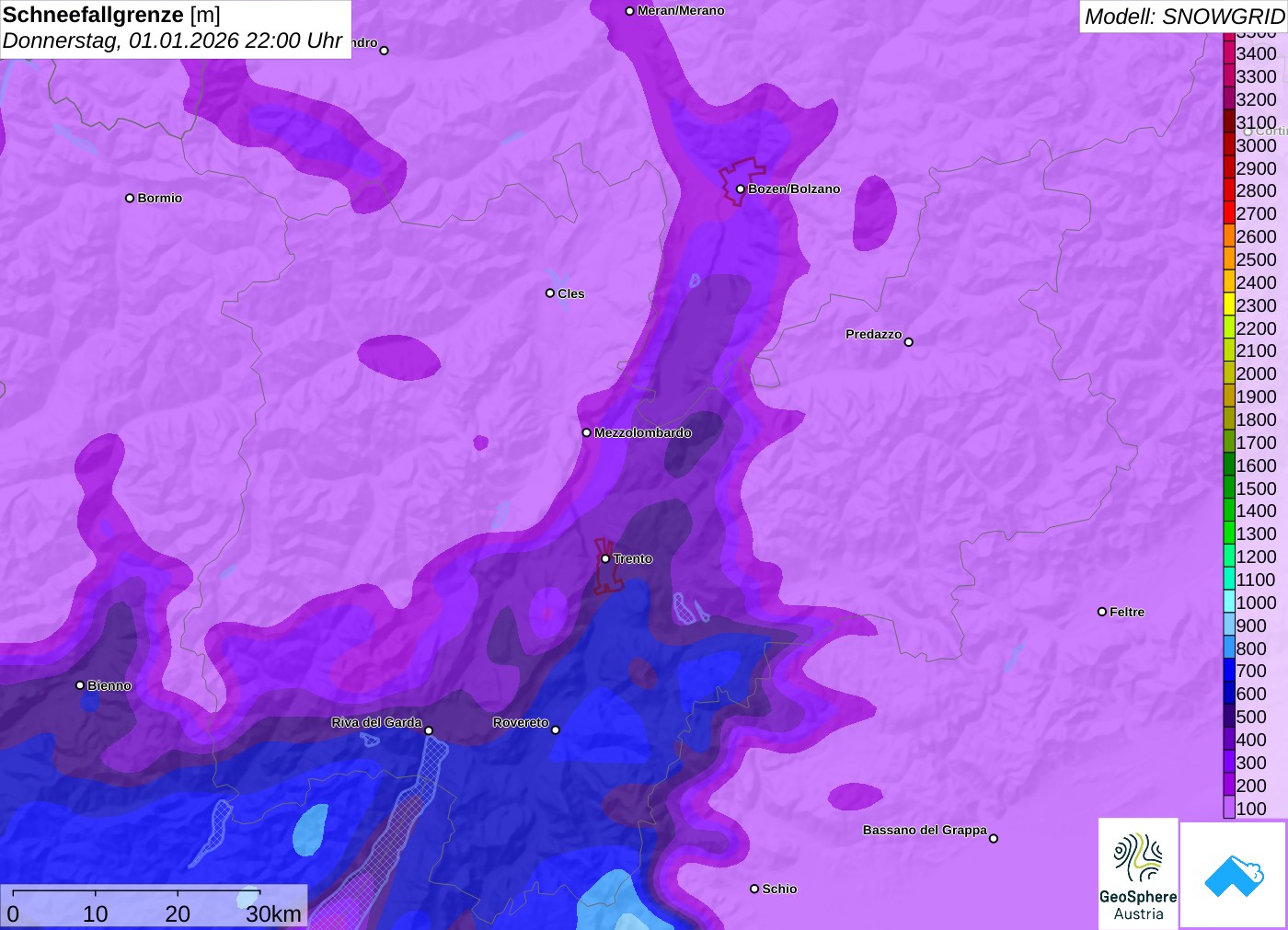Viewport: 1288px width, 930px height.
Task: Click the Bozen/Bolzano city marker dot
Action: (740, 189)
